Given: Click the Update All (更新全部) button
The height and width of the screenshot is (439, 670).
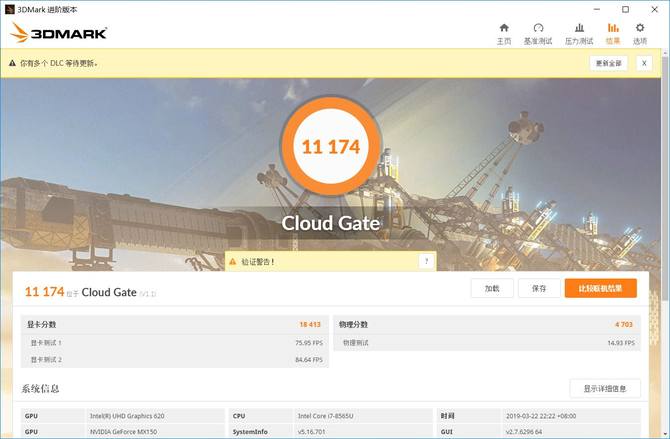Looking at the screenshot, I should 608,63.
